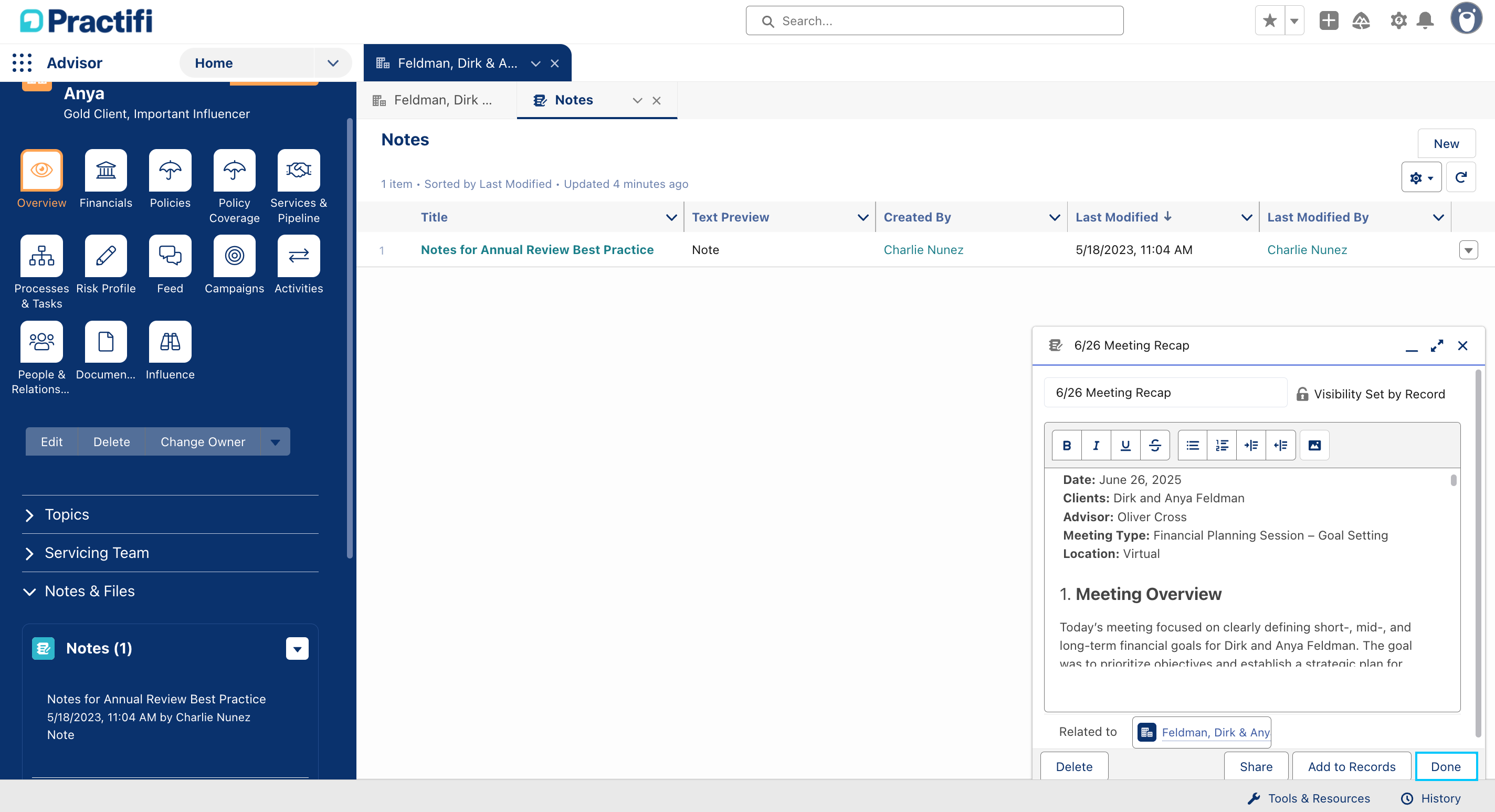Click the Change Owner button
1495x812 pixels.
(203, 442)
